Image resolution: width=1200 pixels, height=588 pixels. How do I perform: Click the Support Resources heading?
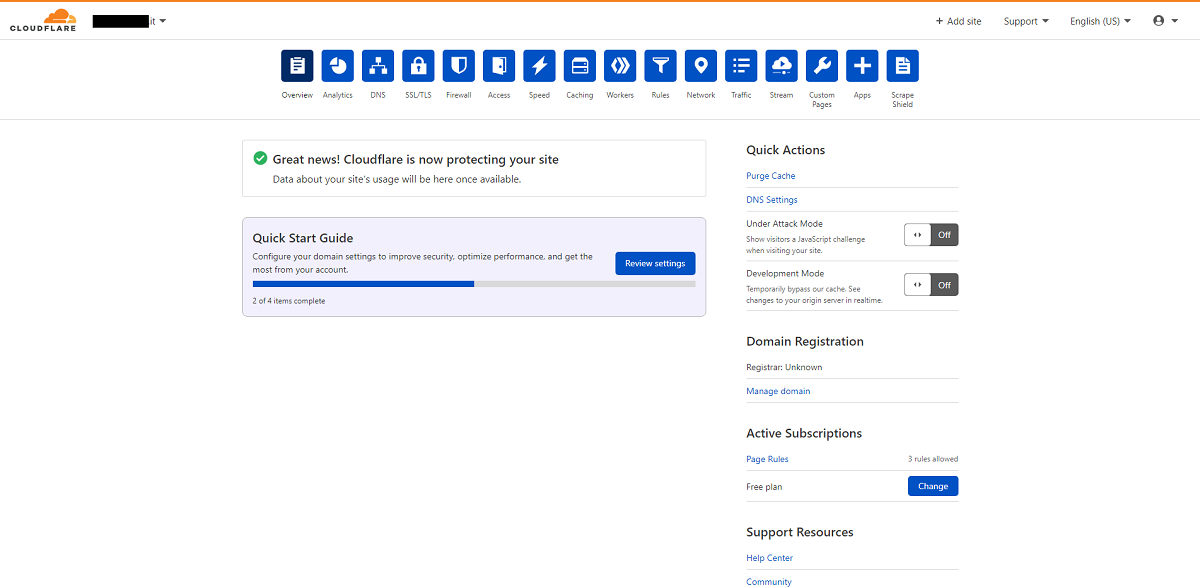point(800,532)
